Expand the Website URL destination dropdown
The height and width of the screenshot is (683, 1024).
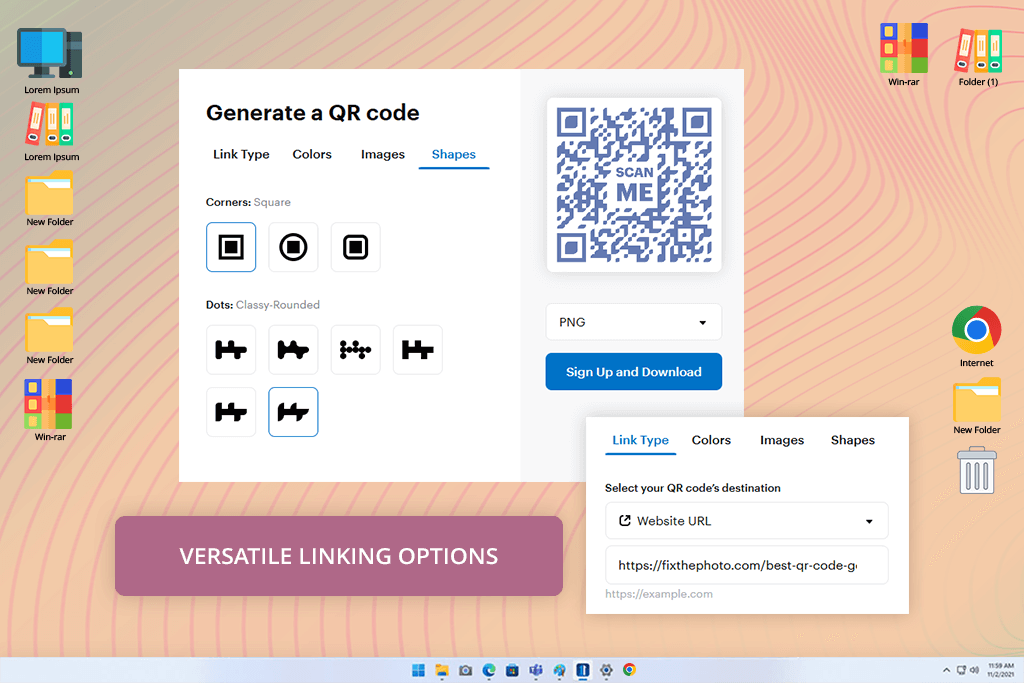pyautogui.click(x=746, y=521)
